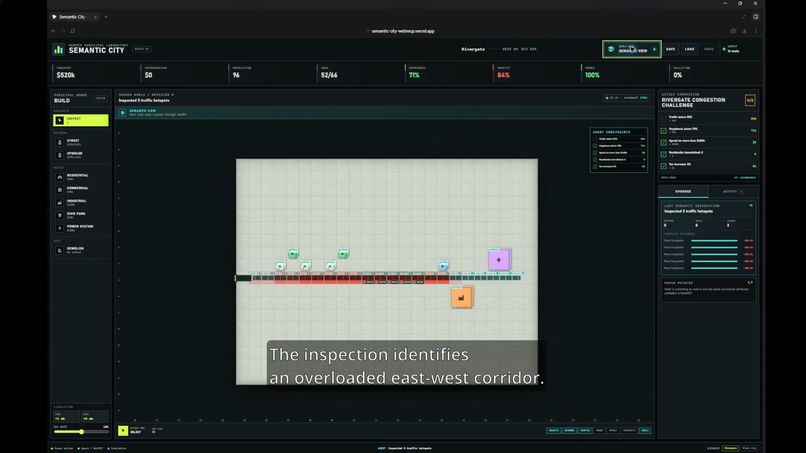Select the Demolish tool
The image size is (806, 453).
pyautogui.click(x=81, y=250)
